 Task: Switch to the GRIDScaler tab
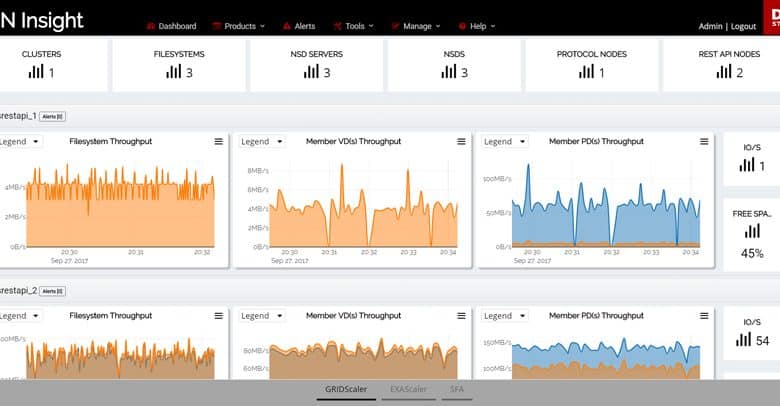tap(346, 389)
